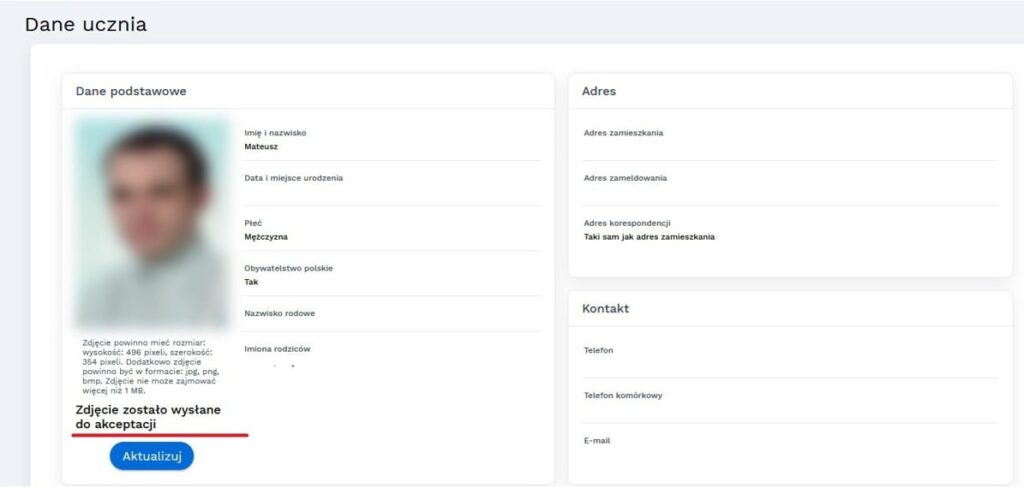This screenshot has width=1024, height=488.
Task: Click the Dane ucznia page heading
Action: pyautogui.click(x=86, y=25)
